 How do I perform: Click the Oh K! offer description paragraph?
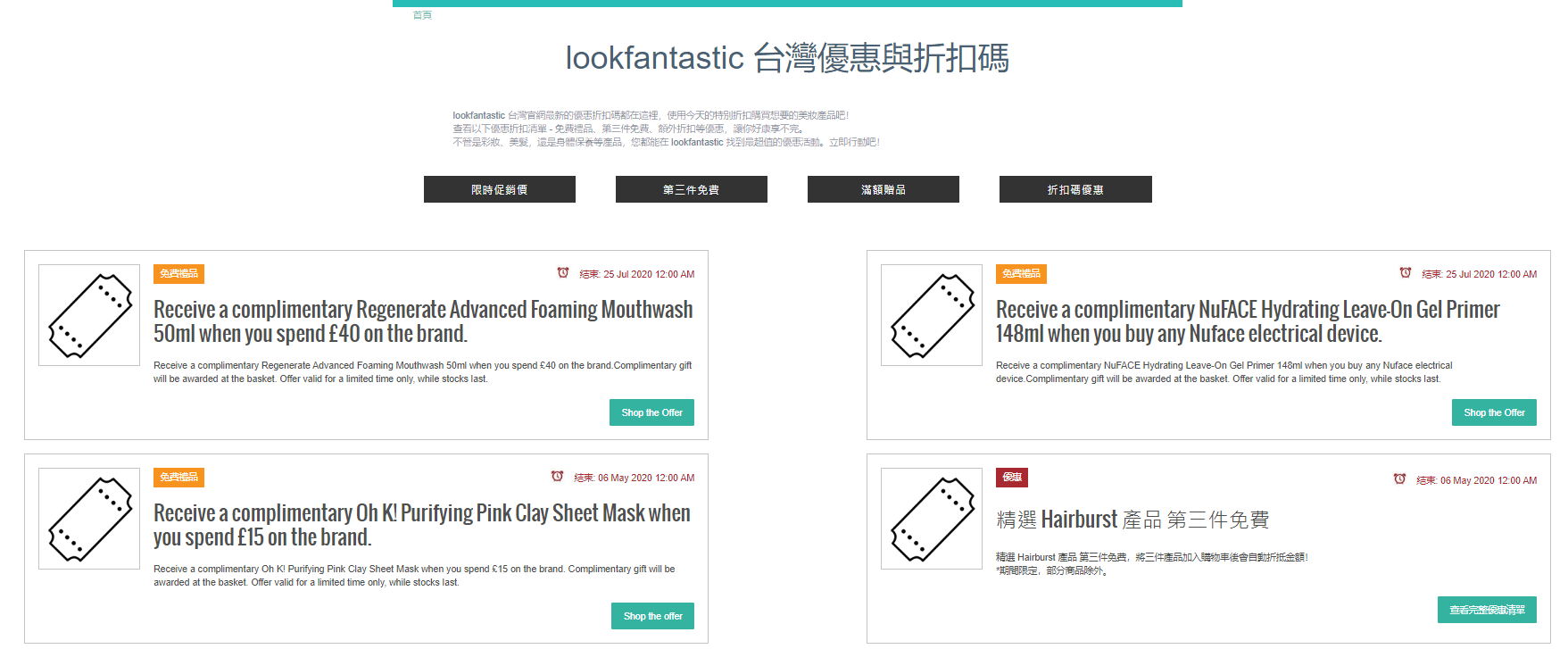pyautogui.click(x=414, y=576)
